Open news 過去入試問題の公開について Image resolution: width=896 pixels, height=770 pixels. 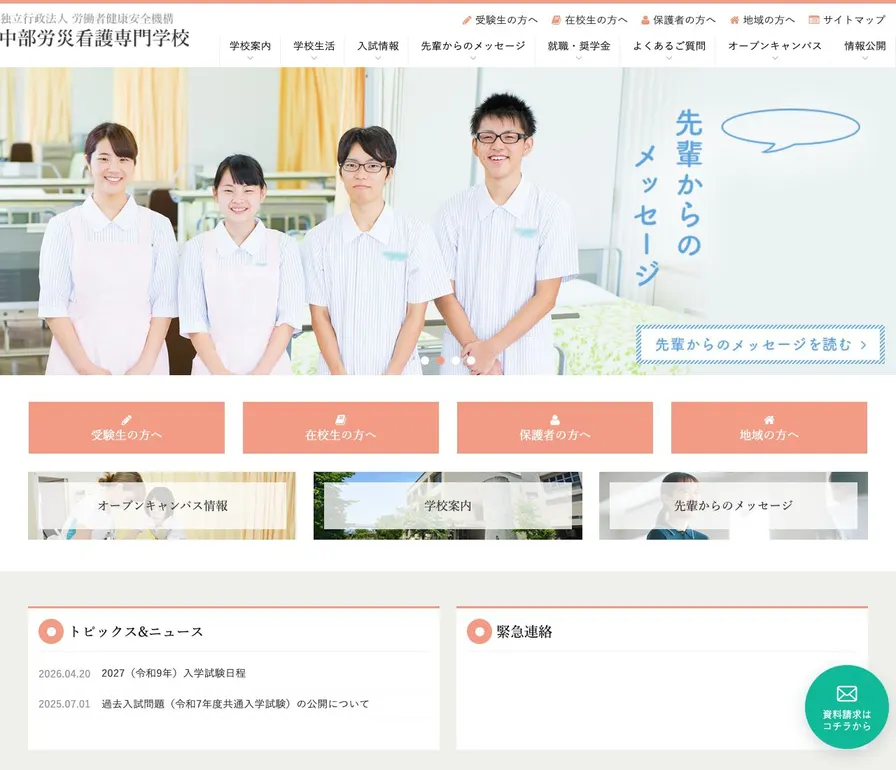coord(235,704)
